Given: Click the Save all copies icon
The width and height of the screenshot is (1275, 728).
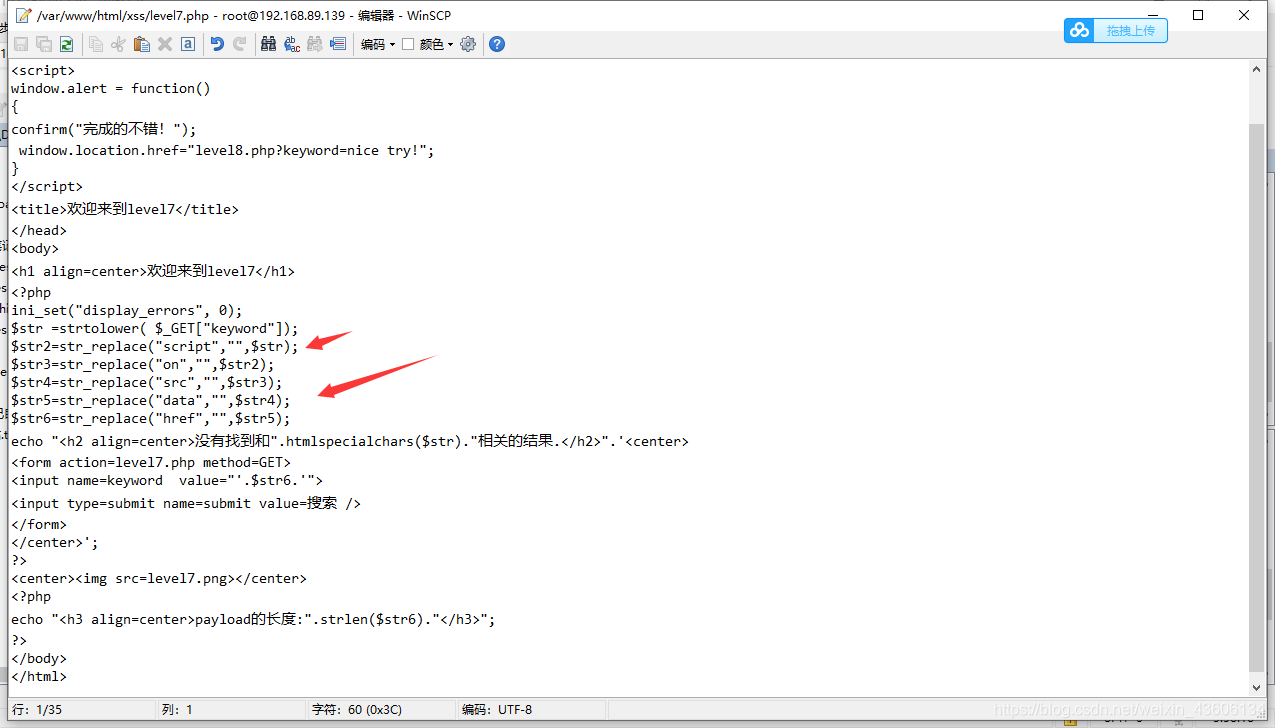Looking at the screenshot, I should point(44,44).
